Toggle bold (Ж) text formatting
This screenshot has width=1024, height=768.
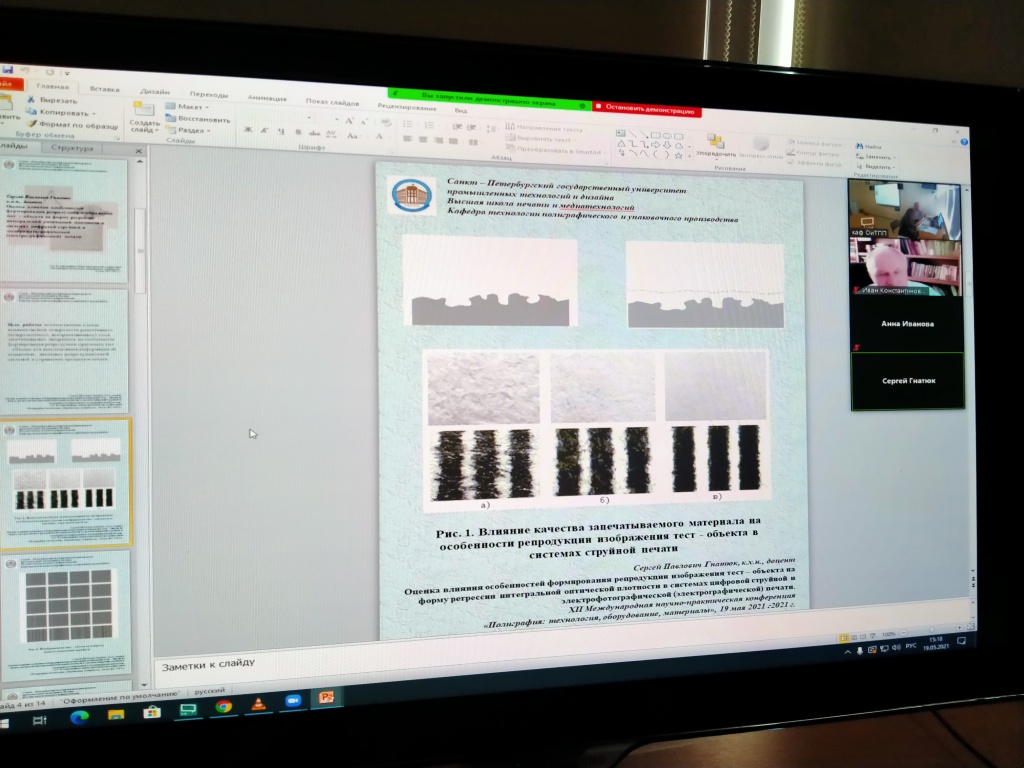[x=248, y=130]
